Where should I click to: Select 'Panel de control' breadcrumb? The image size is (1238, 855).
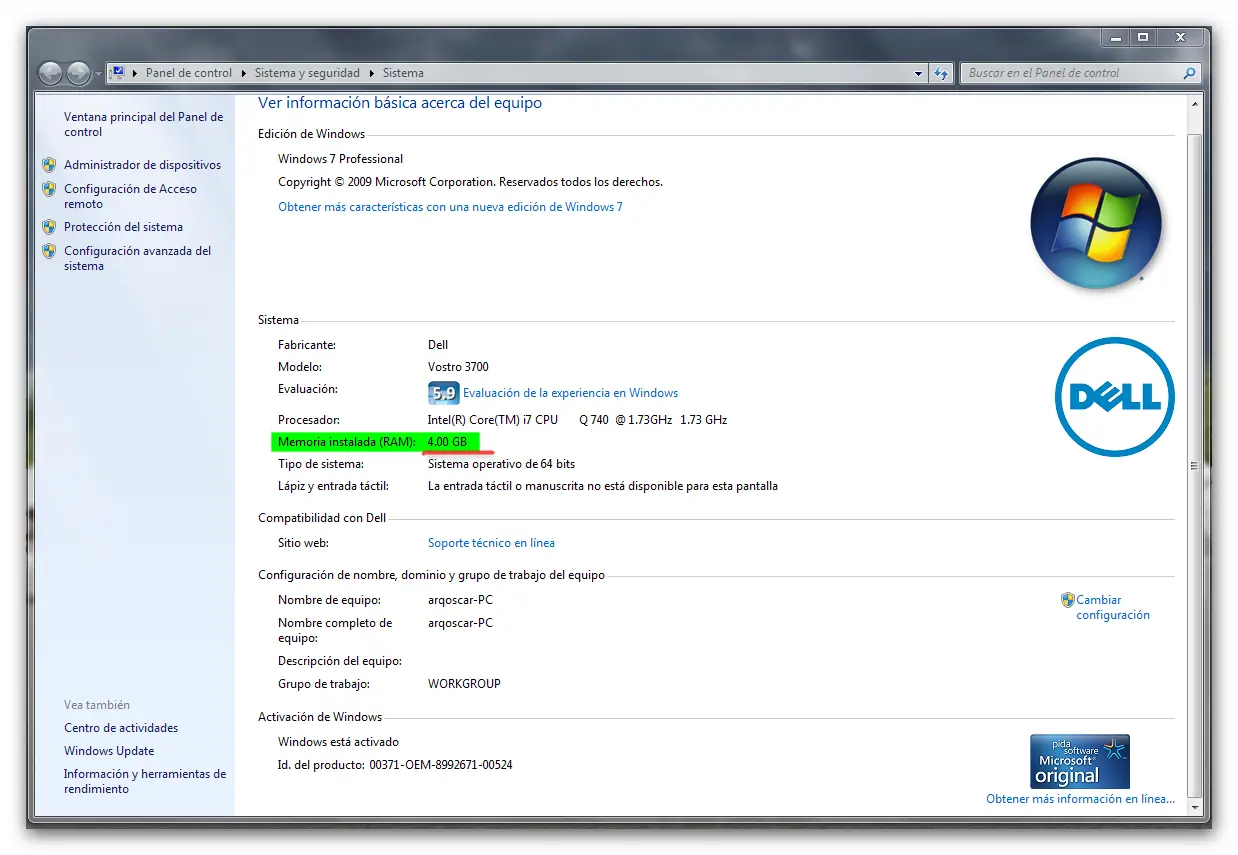(x=189, y=73)
